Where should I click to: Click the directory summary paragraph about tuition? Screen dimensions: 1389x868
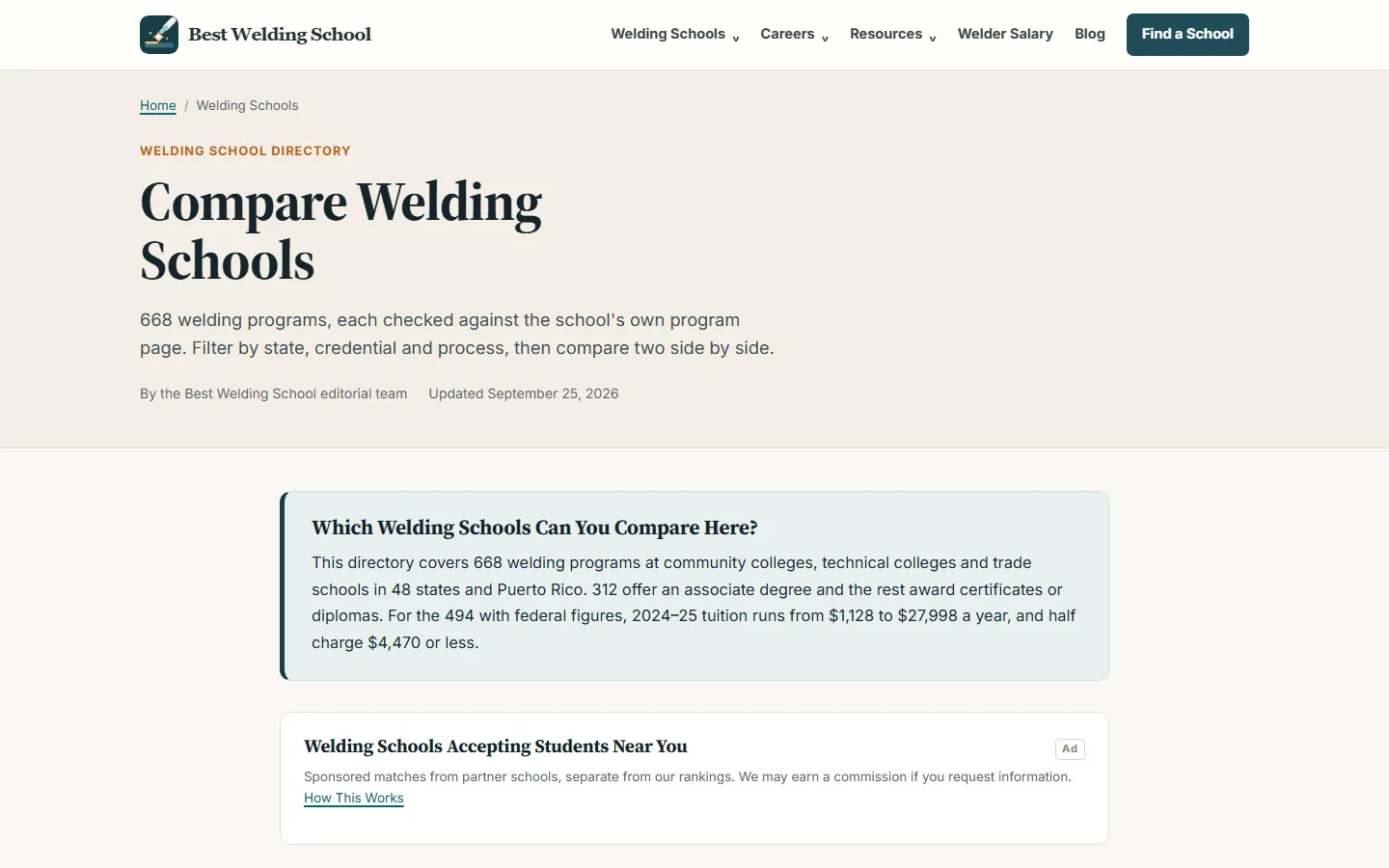coord(694,603)
